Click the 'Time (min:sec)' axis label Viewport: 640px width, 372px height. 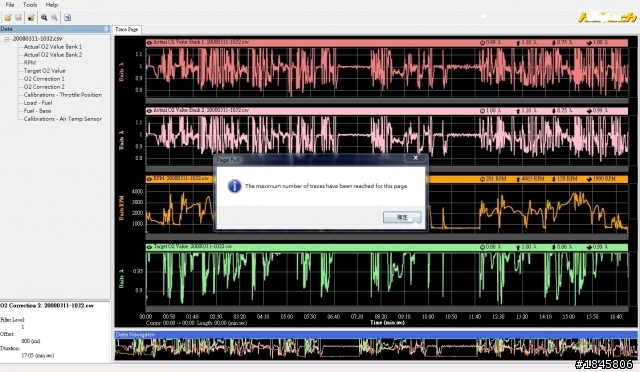pyautogui.click(x=387, y=323)
